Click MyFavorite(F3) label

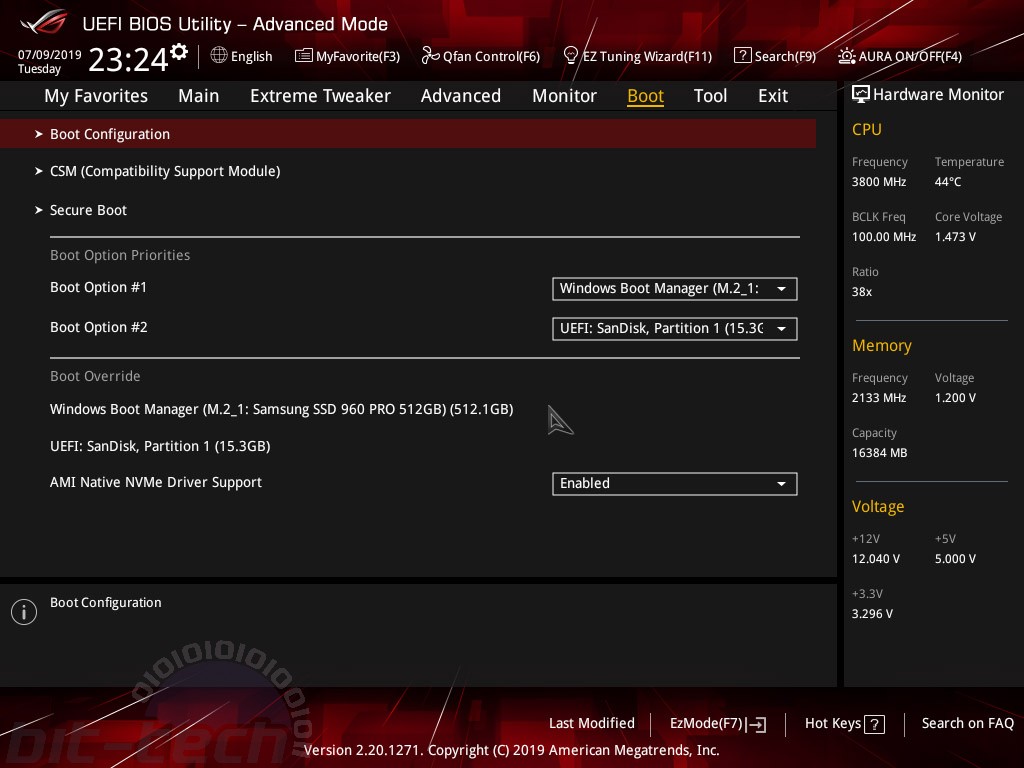(358, 57)
